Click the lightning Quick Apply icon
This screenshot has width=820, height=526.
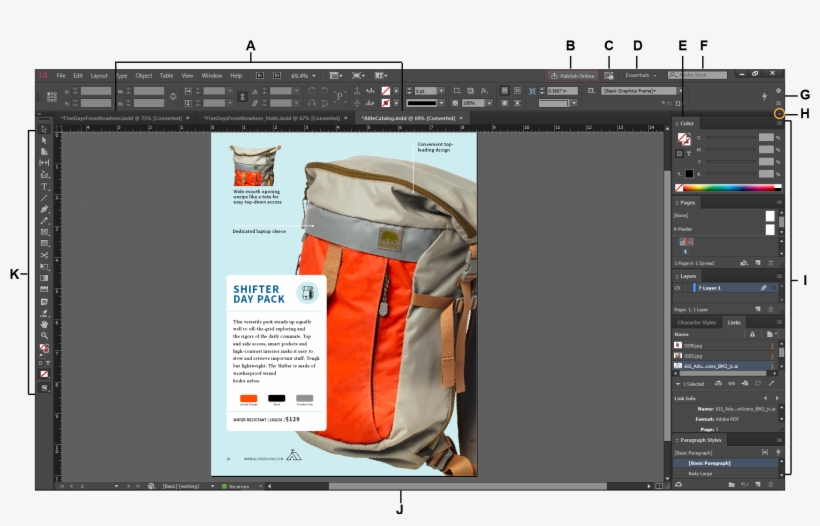point(764,96)
